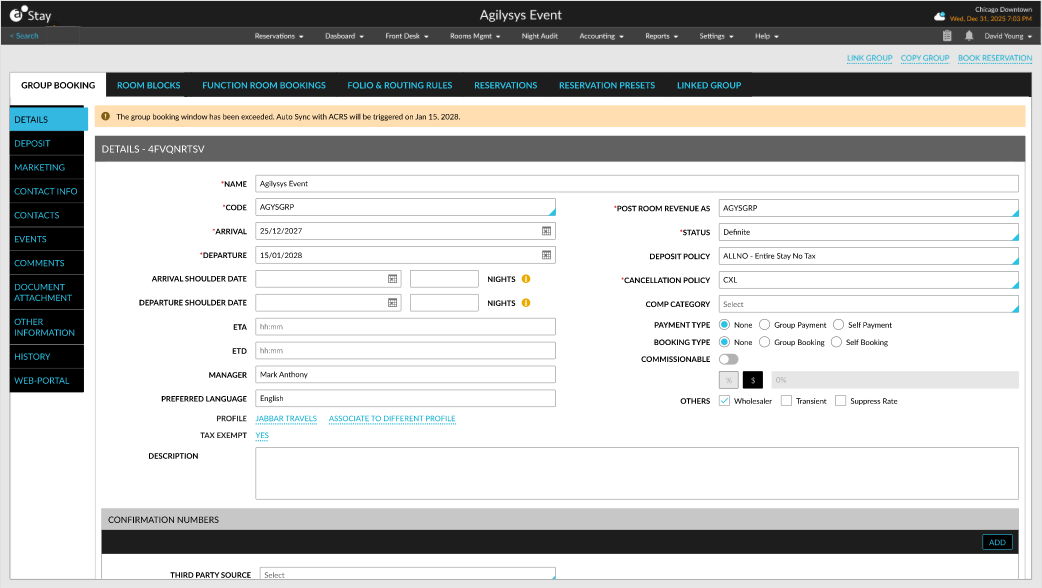Open the Reservation Presets tab
Screen dimensions: 1042x588
(607, 85)
